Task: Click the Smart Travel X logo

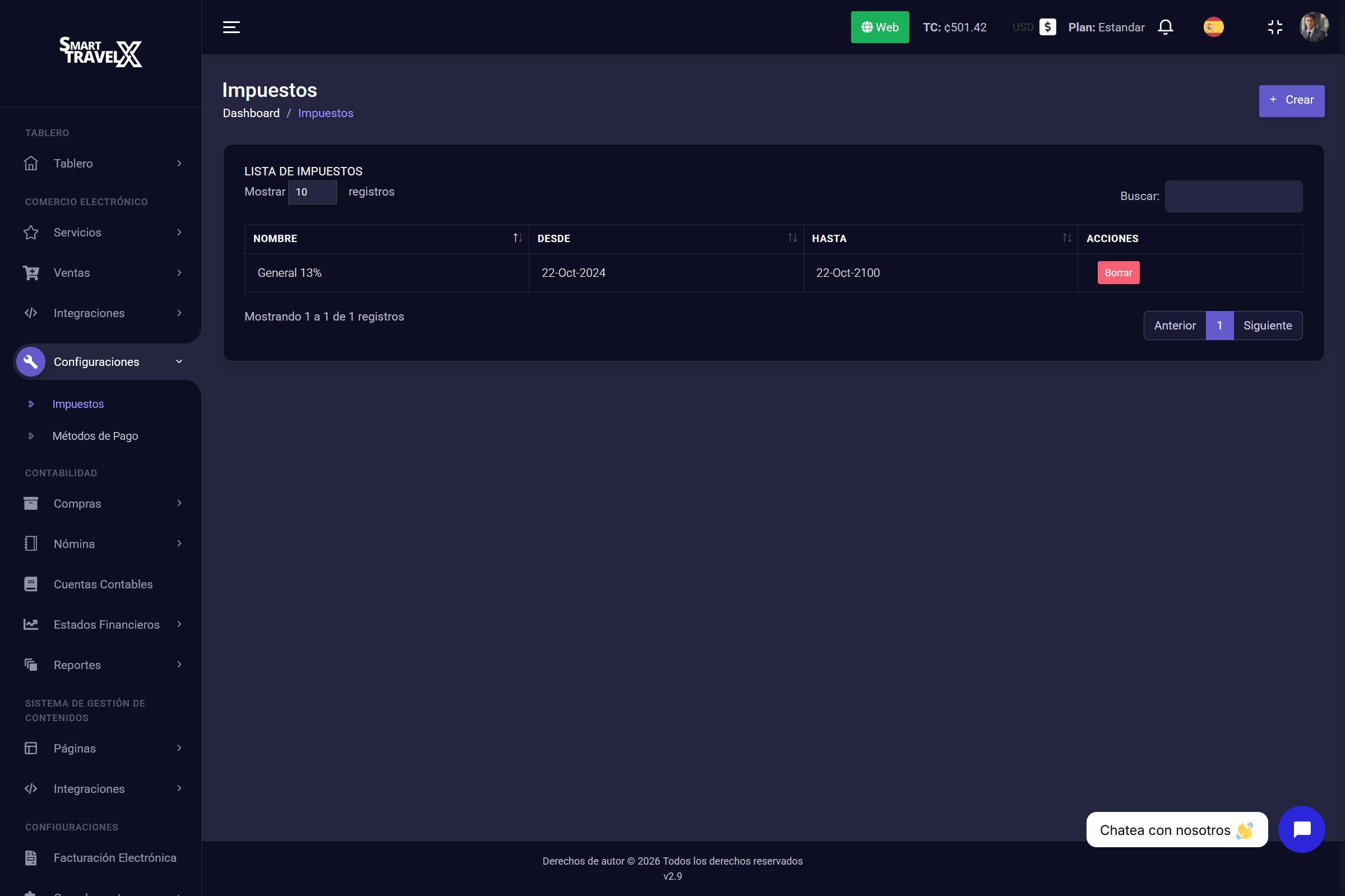Action: tap(100, 53)
